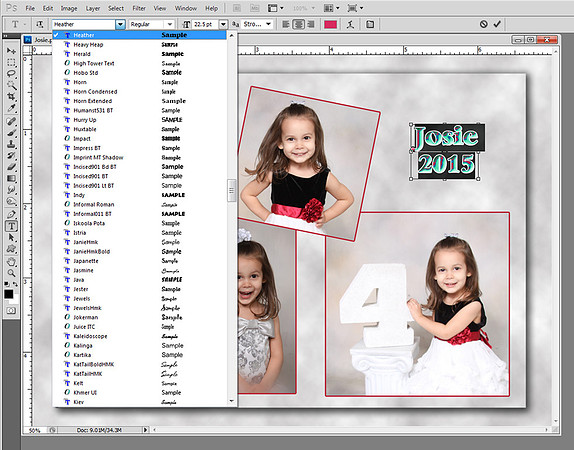Image resolution: width=574 pixels, height=450 pixels.
Task: Select the Hand tool
Action: [11, 262]
